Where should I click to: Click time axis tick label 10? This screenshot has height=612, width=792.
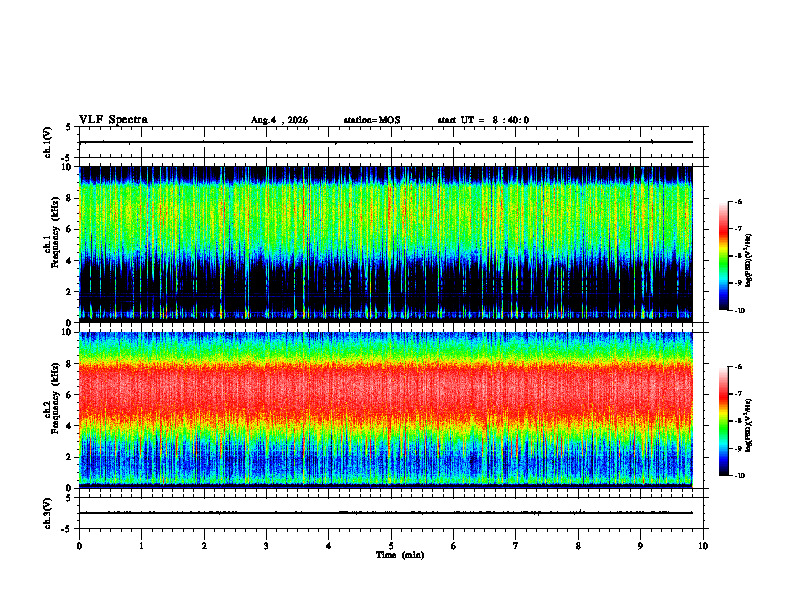(703, 546)
